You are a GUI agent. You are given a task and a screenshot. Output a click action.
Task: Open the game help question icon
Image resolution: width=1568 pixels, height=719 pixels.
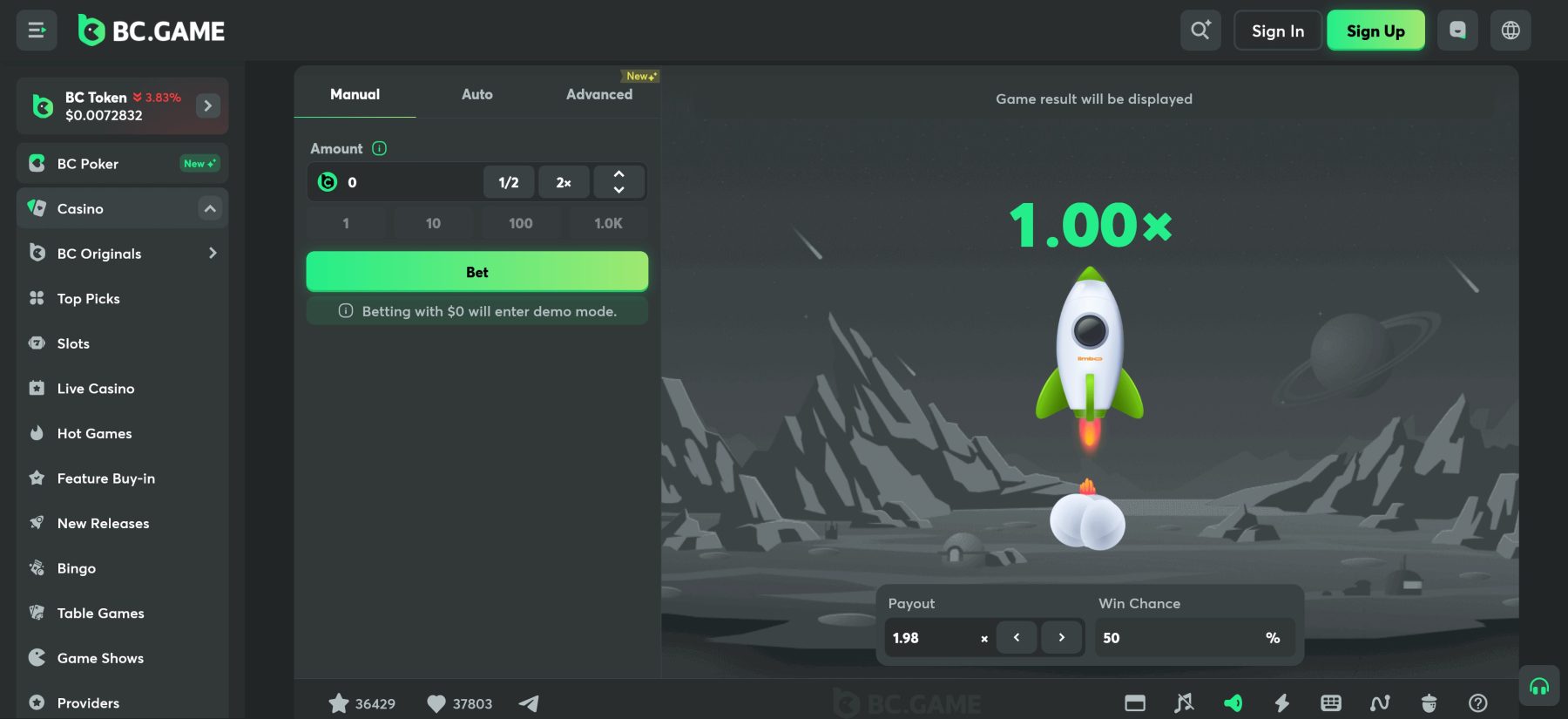point(1477,703)
